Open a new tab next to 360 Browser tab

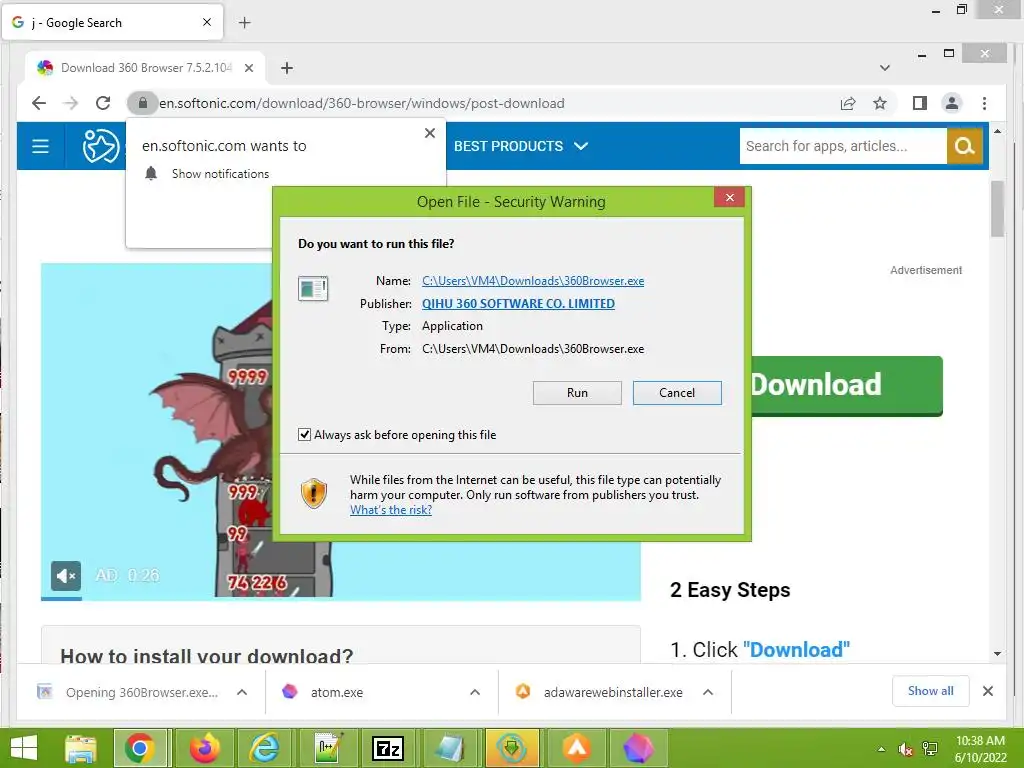[287, 68]
